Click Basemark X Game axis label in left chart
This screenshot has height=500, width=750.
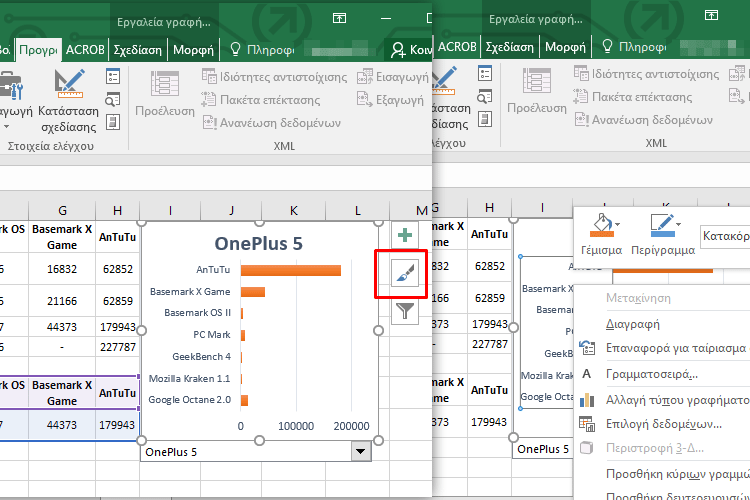(190, 291)
